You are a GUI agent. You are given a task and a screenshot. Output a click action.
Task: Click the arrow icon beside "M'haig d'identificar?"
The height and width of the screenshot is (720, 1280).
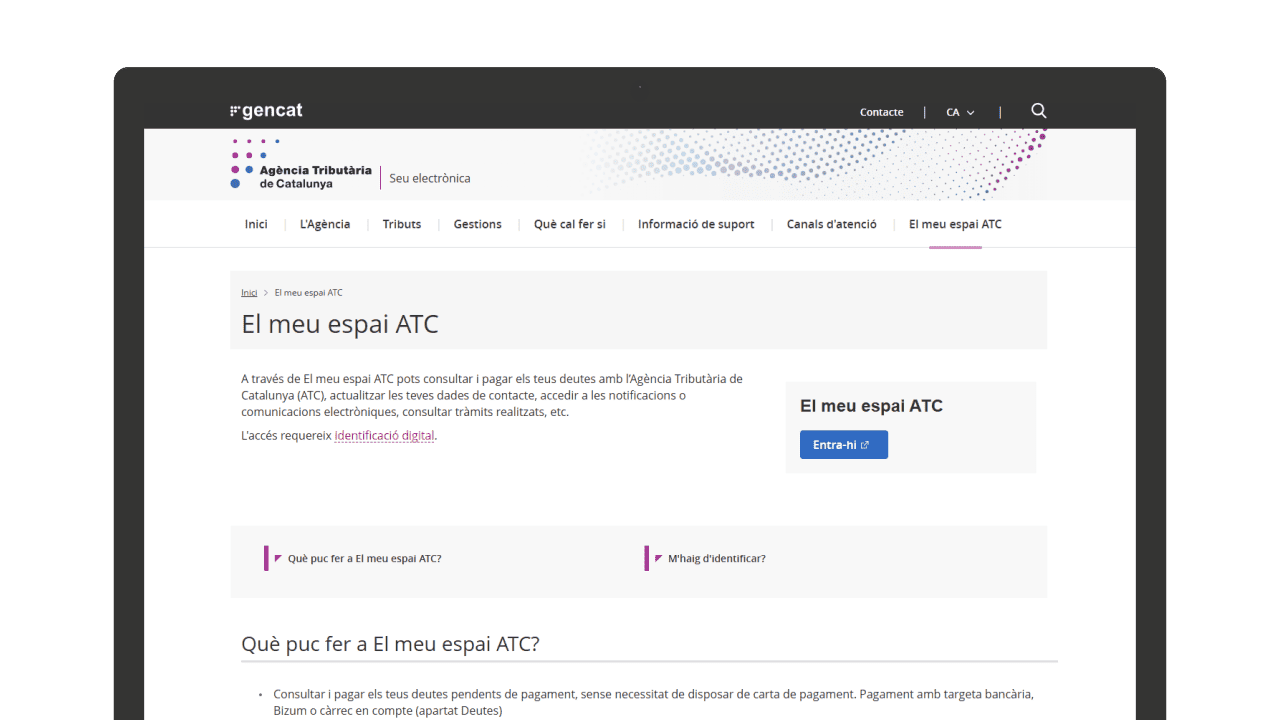657,558
